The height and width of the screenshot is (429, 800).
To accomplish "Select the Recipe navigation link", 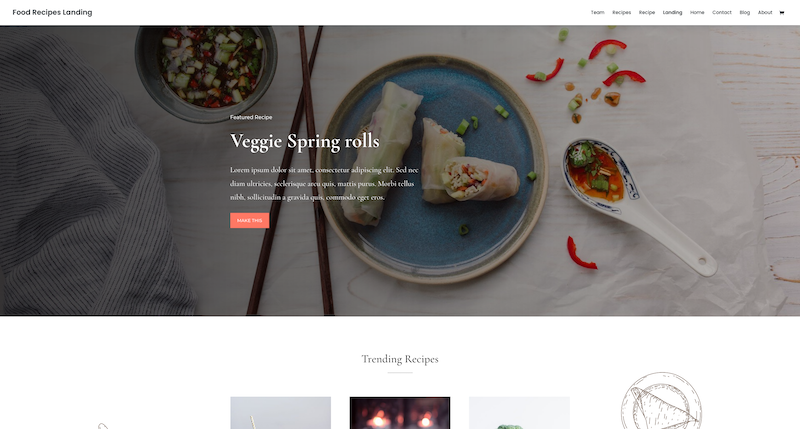I will pos(647,12).
